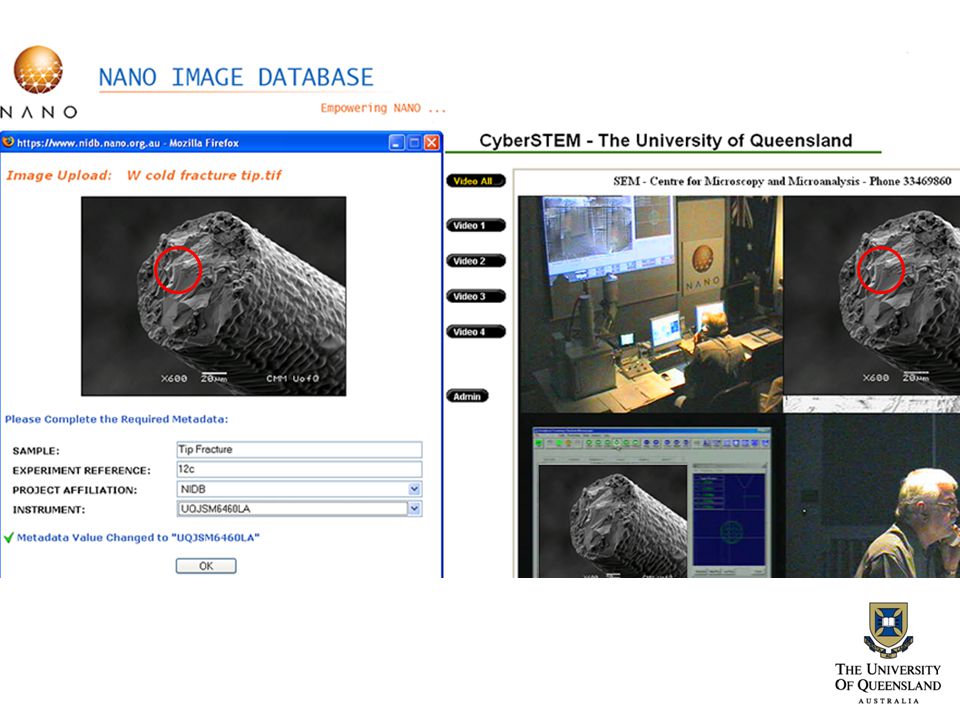
Task: Click the Sample input field
Action: click(x=299, y=449)
